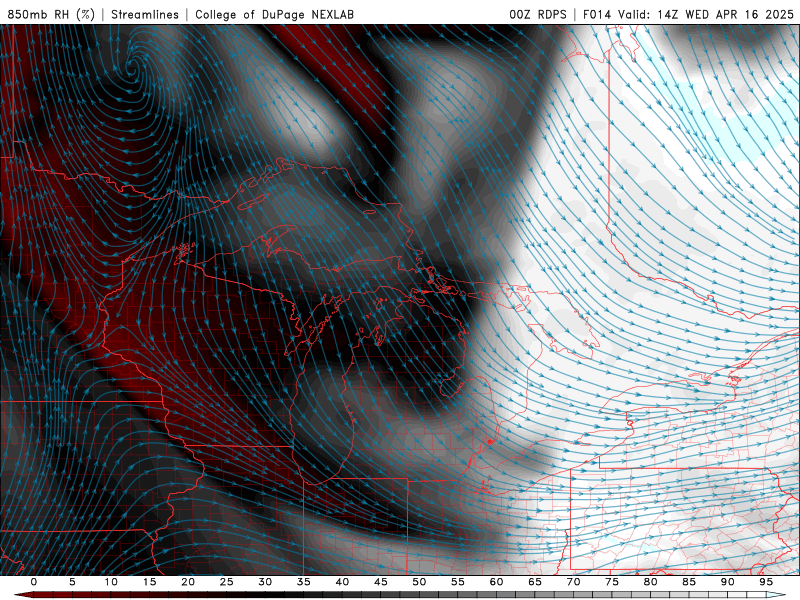Screen dimensions: 800x600
Task: Click the '15' label on the colorbar scale
Action: coord(149,582)
